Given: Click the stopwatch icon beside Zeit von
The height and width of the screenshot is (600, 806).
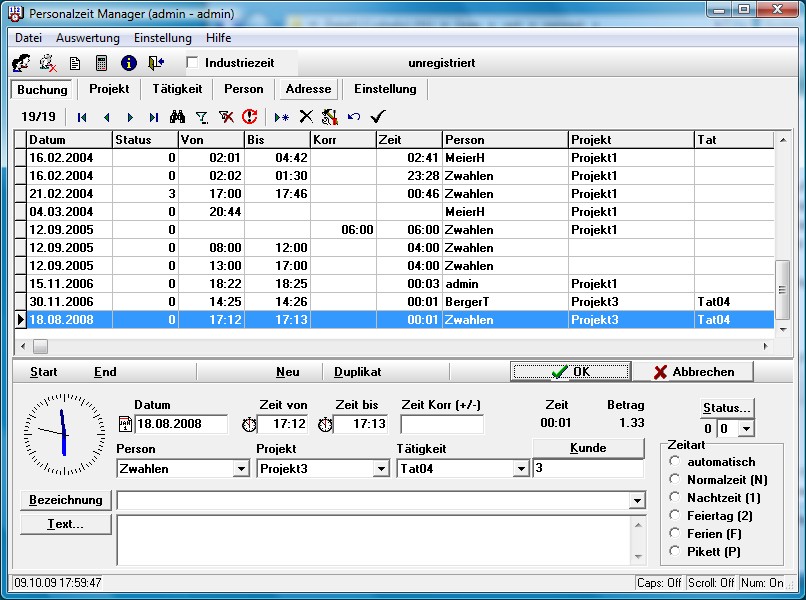Looking at the screenshot, I should click(249, 425).
